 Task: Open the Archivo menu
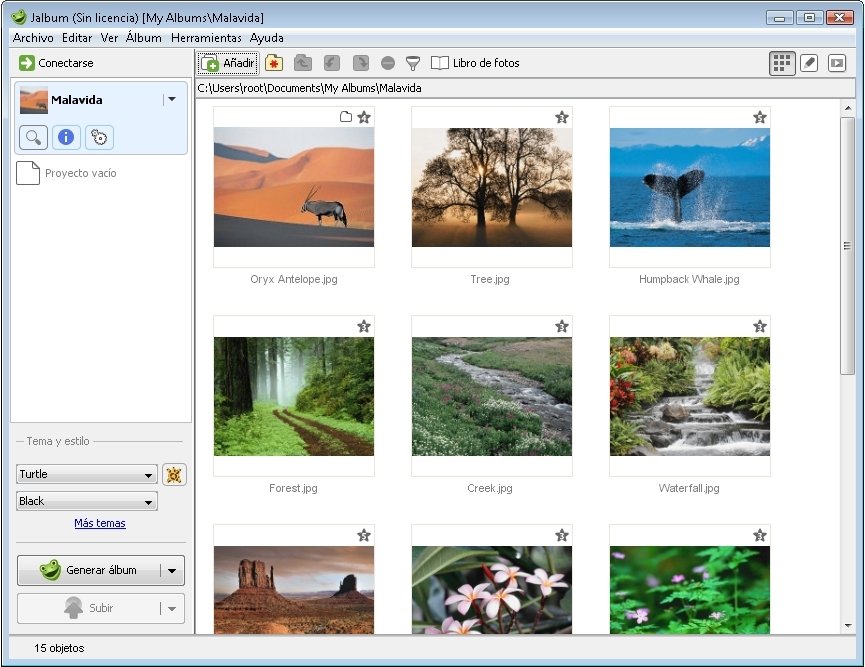[x=33, y=38]
